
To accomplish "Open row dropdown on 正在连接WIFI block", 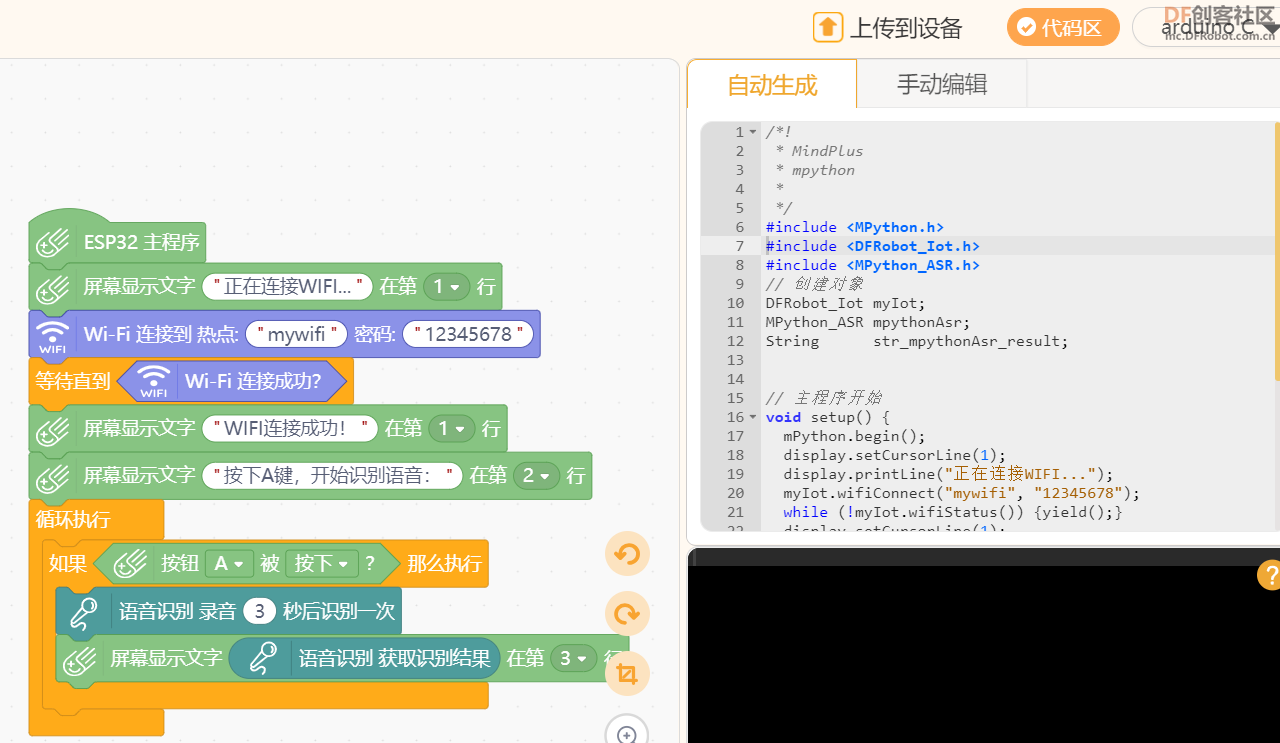I will [446, 287].
